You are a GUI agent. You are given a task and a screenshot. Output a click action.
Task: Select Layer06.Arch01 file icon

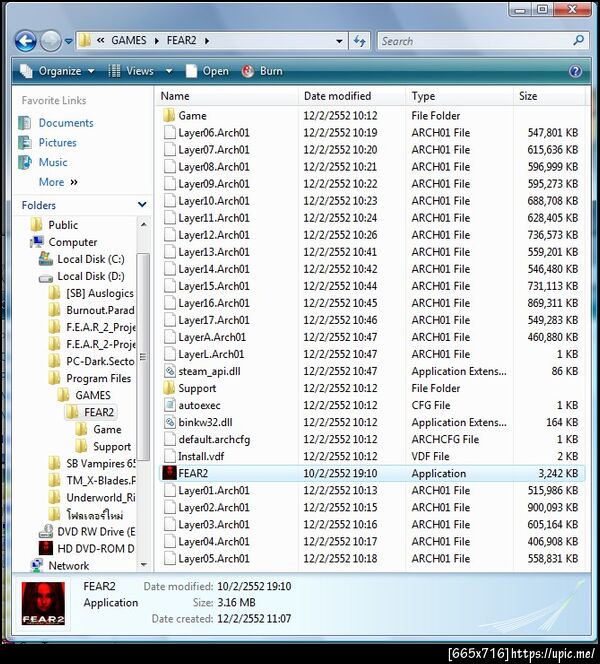click(x=169, y=133)
